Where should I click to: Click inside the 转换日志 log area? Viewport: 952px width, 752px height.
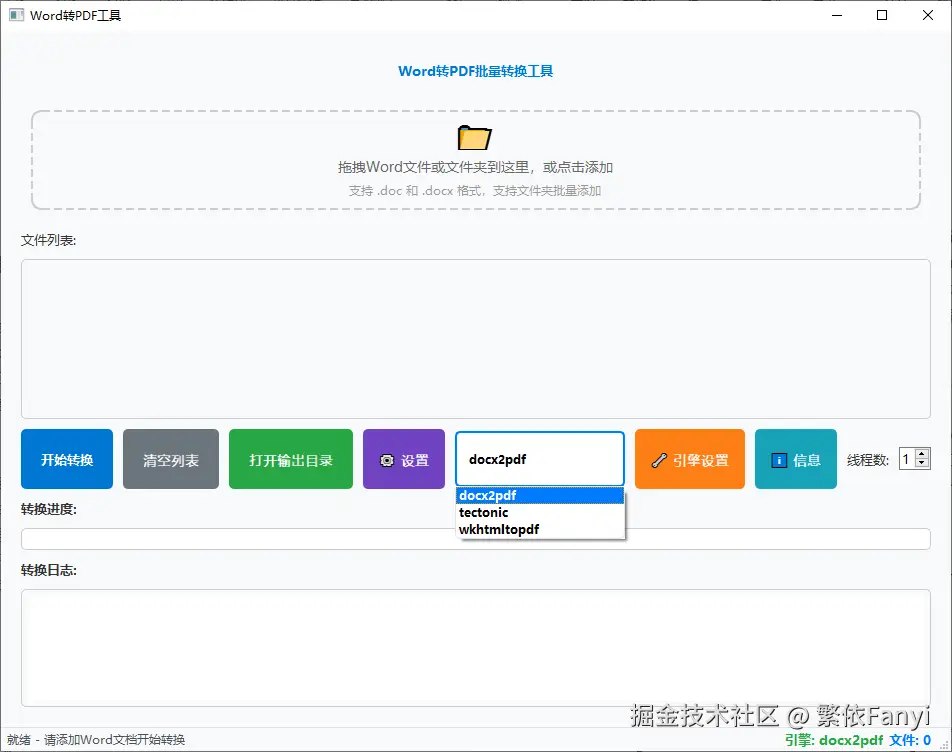tap(476, 645)
